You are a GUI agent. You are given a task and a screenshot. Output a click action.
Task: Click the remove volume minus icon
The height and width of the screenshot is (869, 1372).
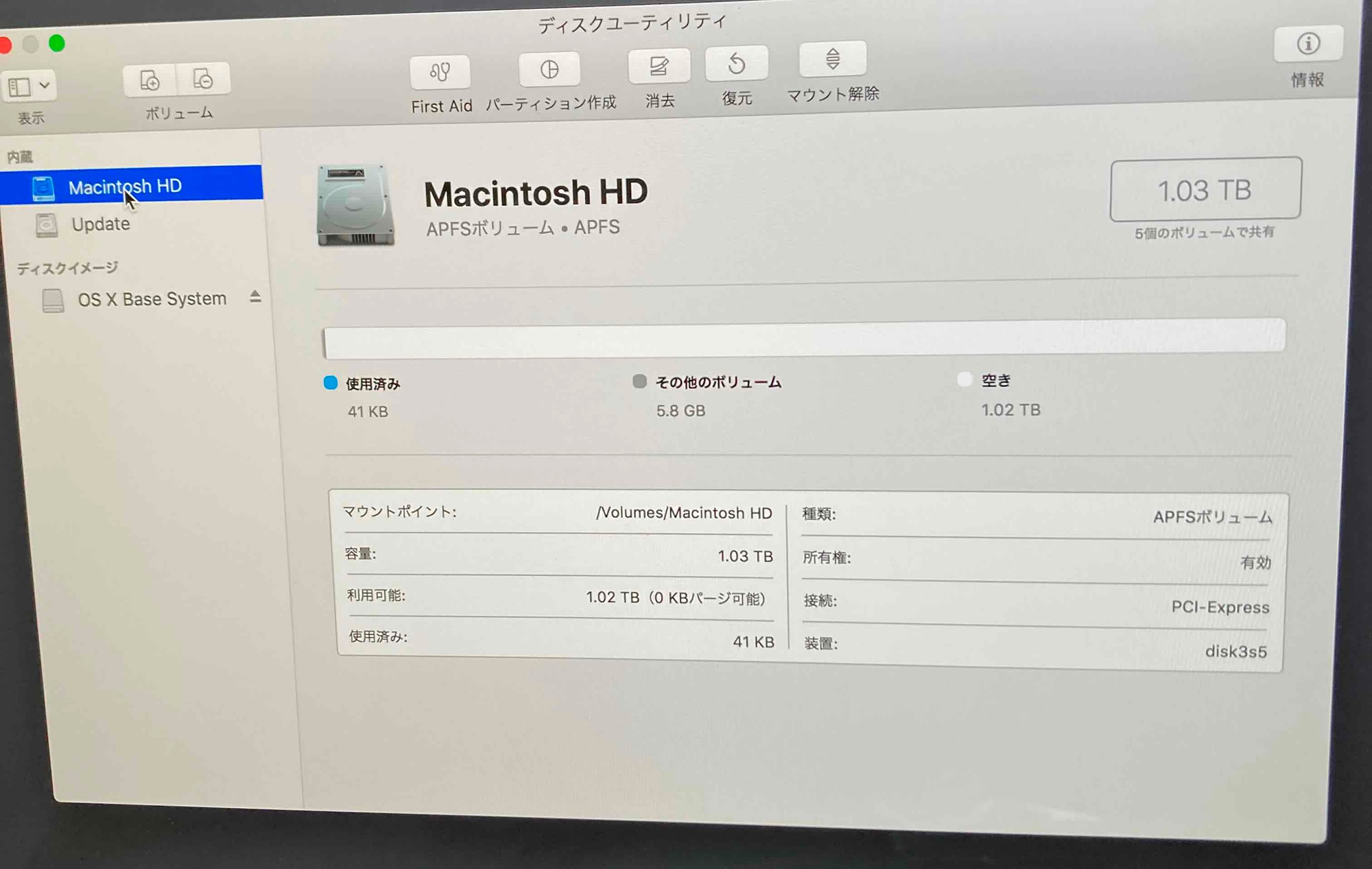pos(203,79)
